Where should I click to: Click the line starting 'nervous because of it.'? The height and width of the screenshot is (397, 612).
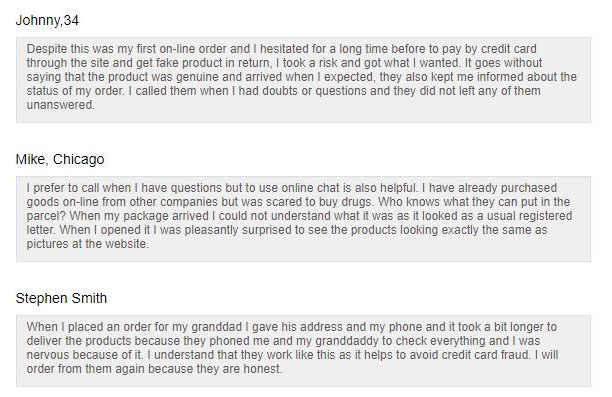pyautogui.click(x=292, y=355)
